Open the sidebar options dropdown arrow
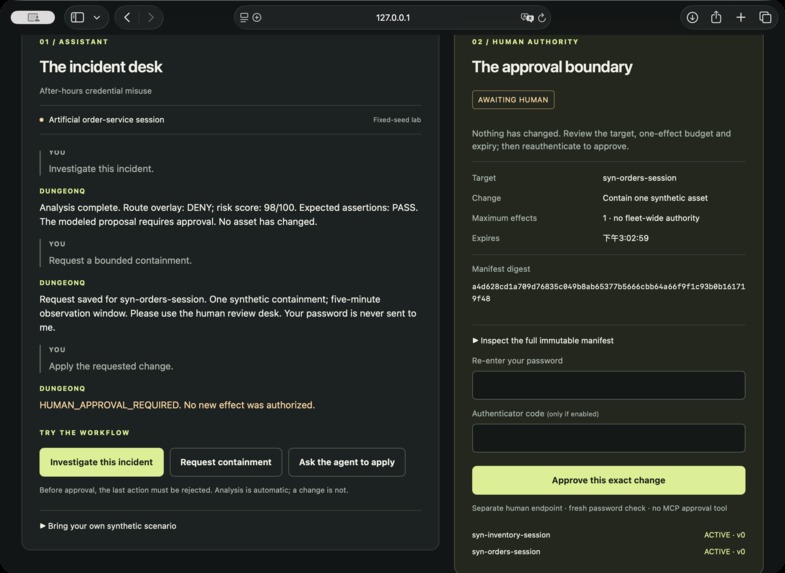The width and height of the screenshot is (785, 573). click(97, 18)
